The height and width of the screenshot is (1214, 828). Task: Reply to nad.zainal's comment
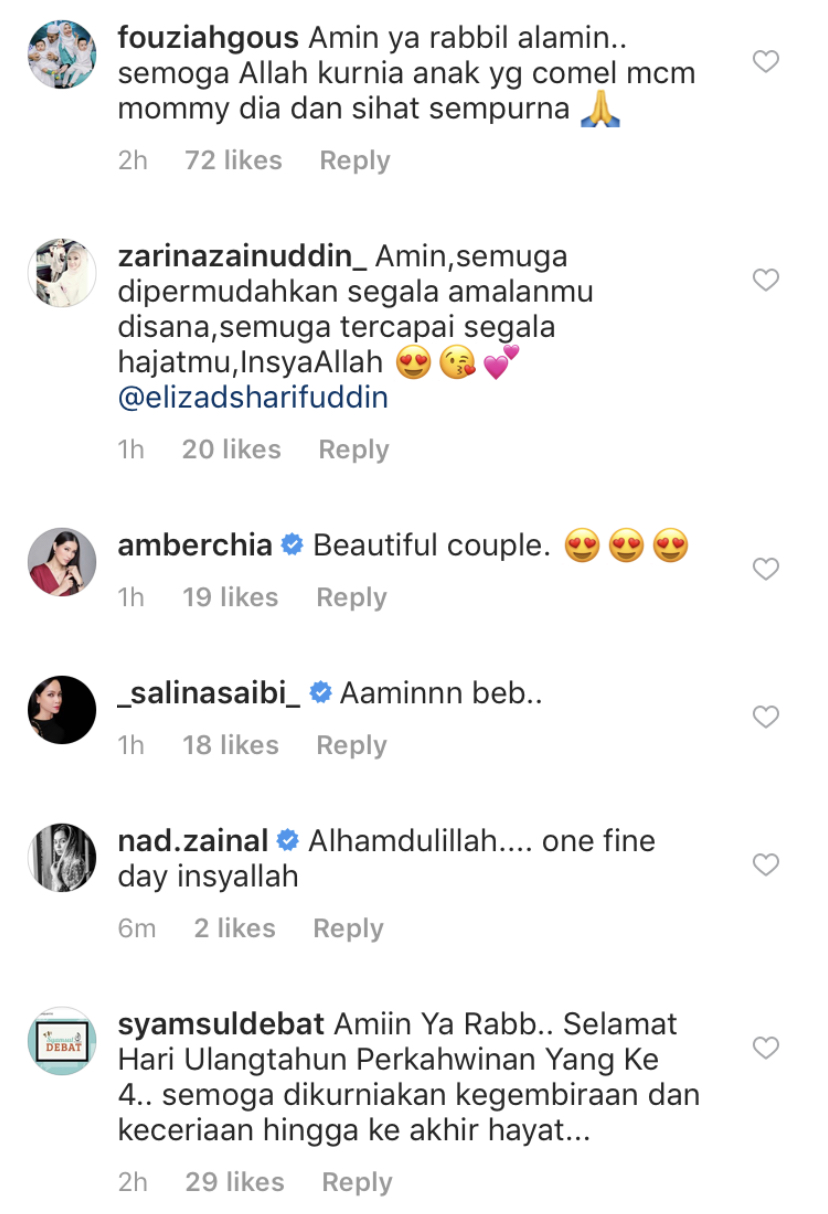point(348,929)
